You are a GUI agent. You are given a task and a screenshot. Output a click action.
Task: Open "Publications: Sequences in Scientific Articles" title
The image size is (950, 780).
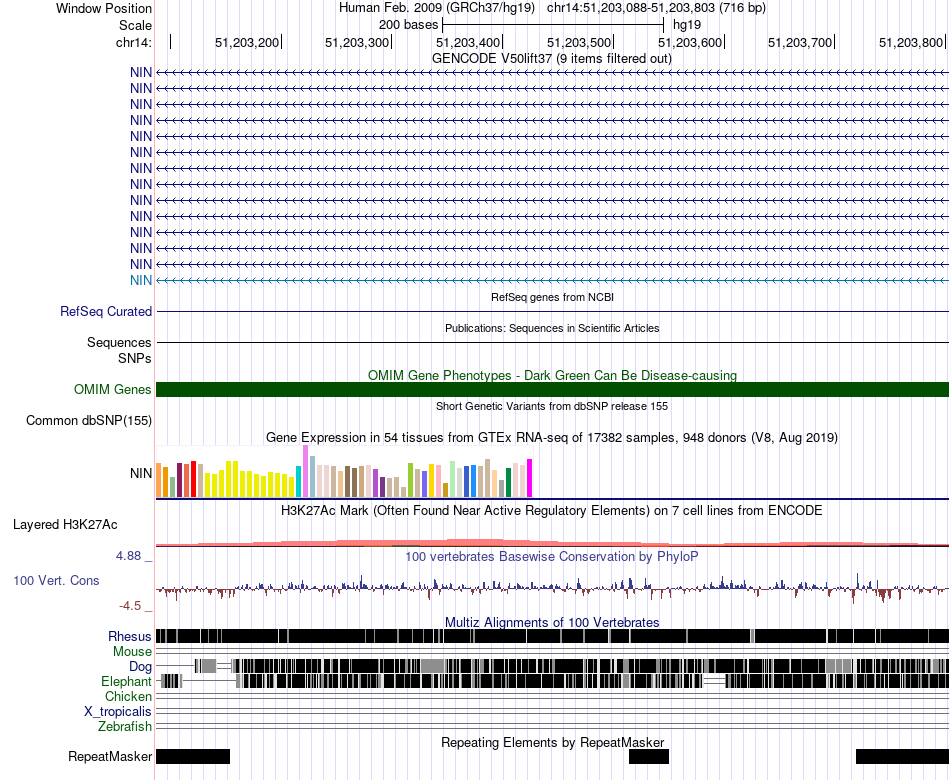click(x=552, y=328)
